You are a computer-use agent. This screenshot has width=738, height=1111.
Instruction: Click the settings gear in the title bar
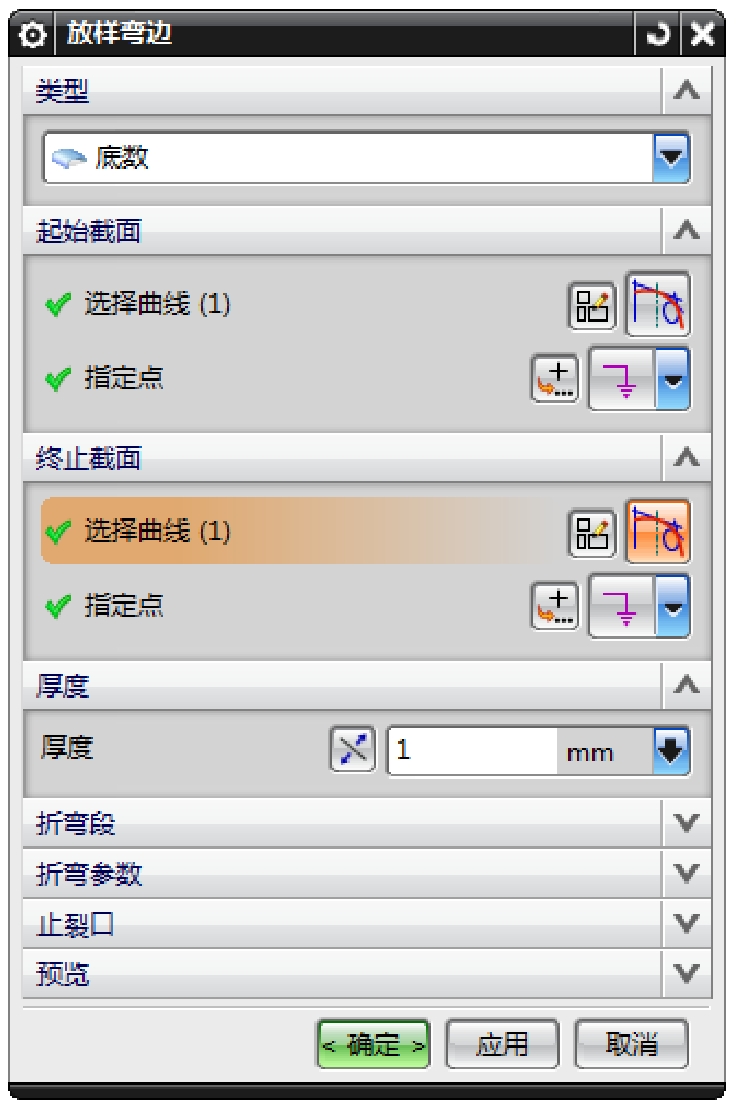[x=32, y=34]
